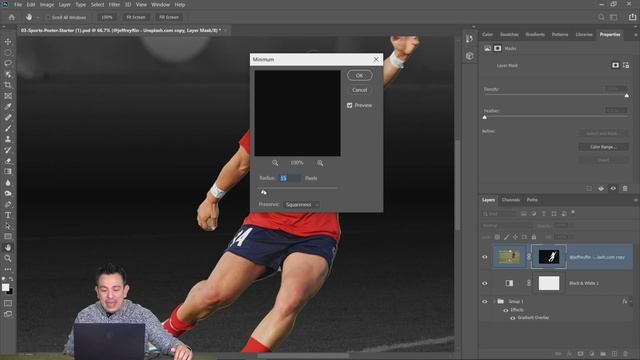Select the Crop tool

8,85
